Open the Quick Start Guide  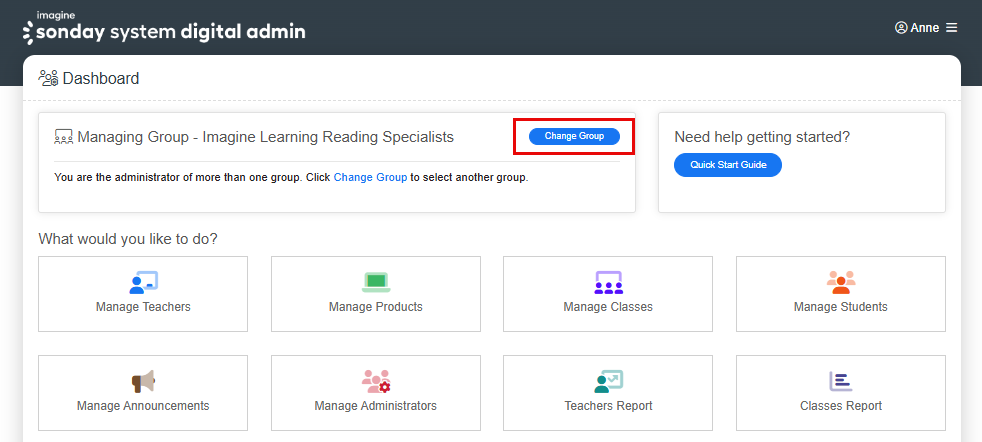728,165
